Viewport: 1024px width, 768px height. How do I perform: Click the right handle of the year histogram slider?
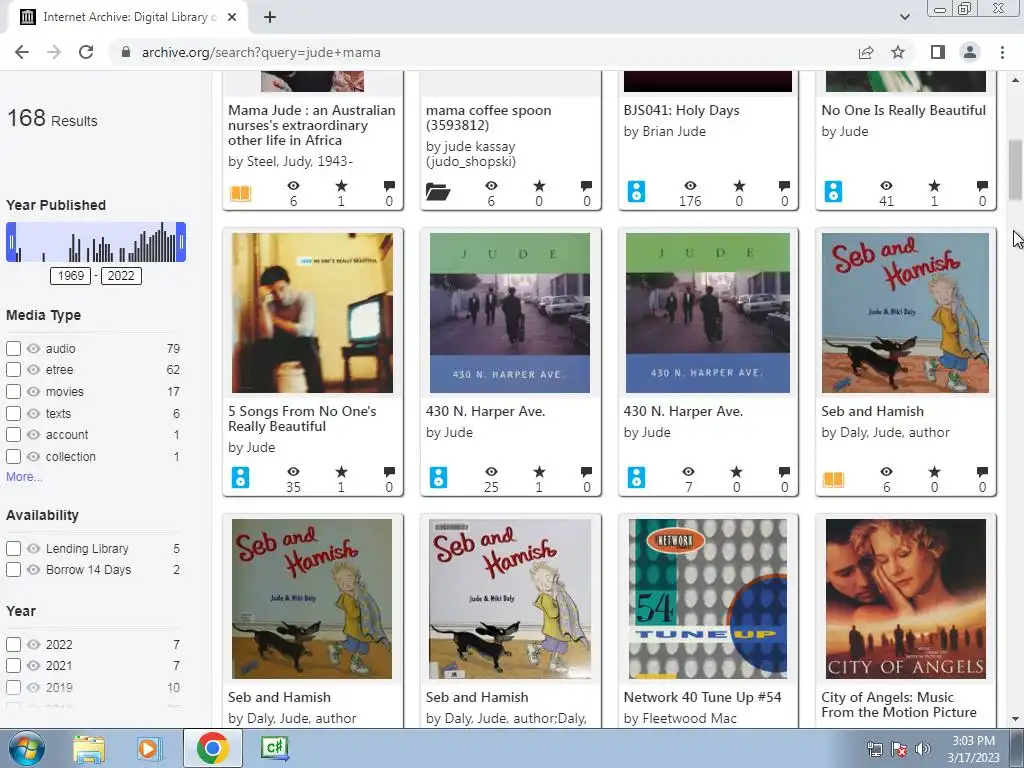[x=182, y=242]
